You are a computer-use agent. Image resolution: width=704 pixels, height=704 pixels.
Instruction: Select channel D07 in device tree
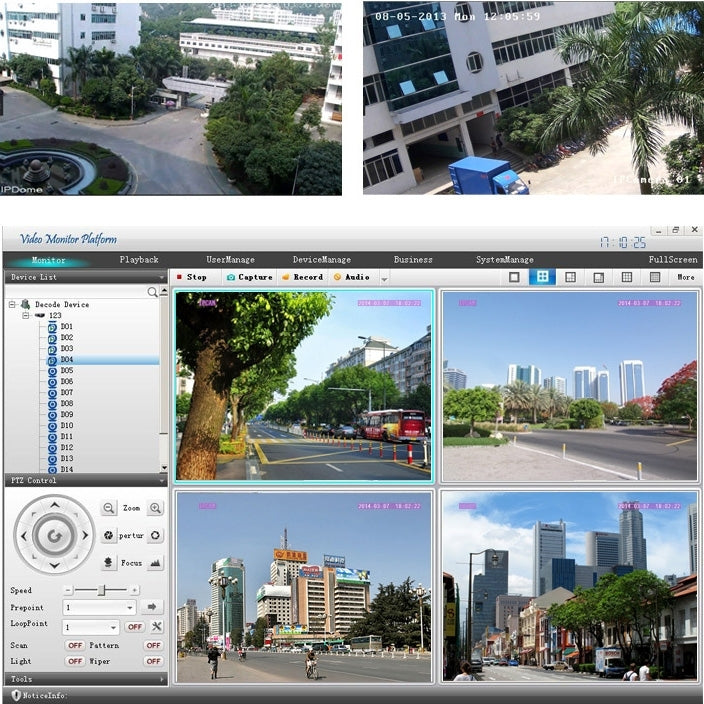(66, 392)
